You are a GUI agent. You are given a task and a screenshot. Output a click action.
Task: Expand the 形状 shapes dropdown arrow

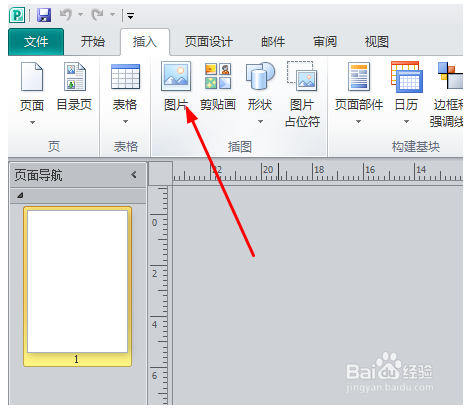[260, 122]
